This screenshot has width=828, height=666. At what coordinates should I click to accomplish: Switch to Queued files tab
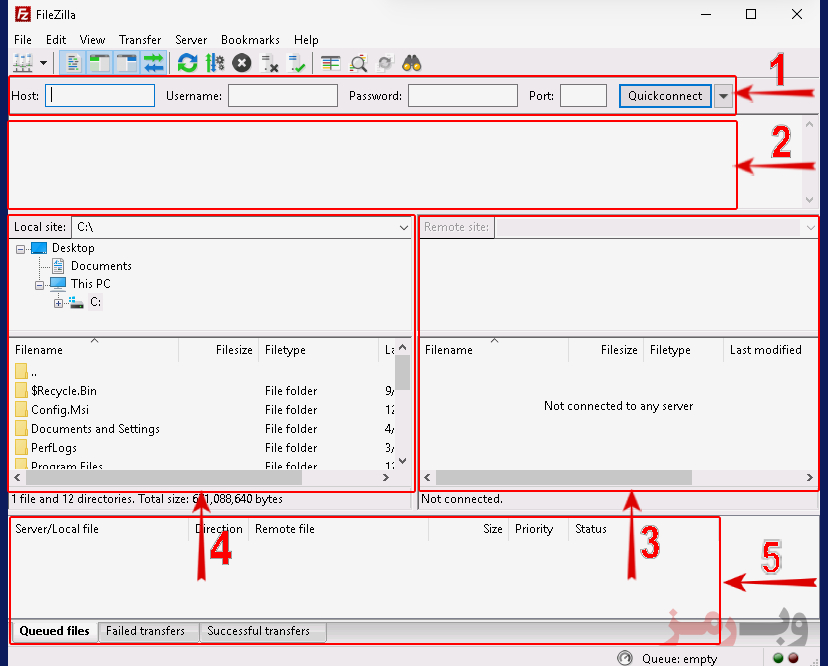[54, 631]
